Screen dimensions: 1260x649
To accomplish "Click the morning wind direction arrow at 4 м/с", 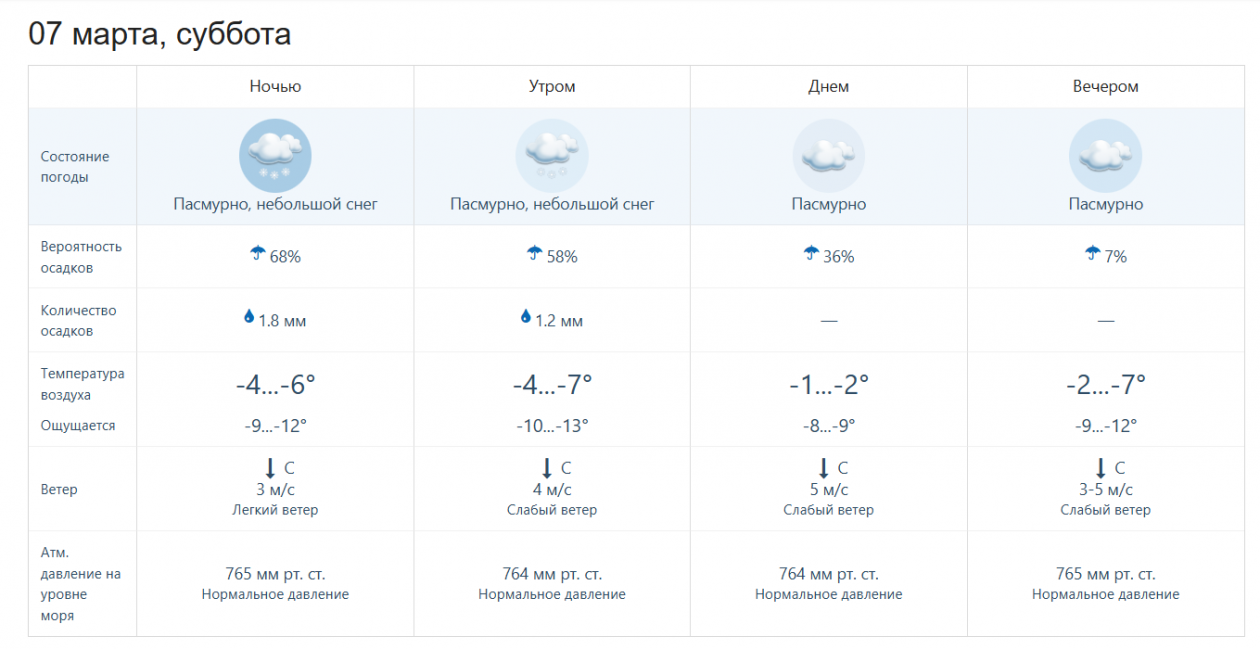I will [547, 467].
